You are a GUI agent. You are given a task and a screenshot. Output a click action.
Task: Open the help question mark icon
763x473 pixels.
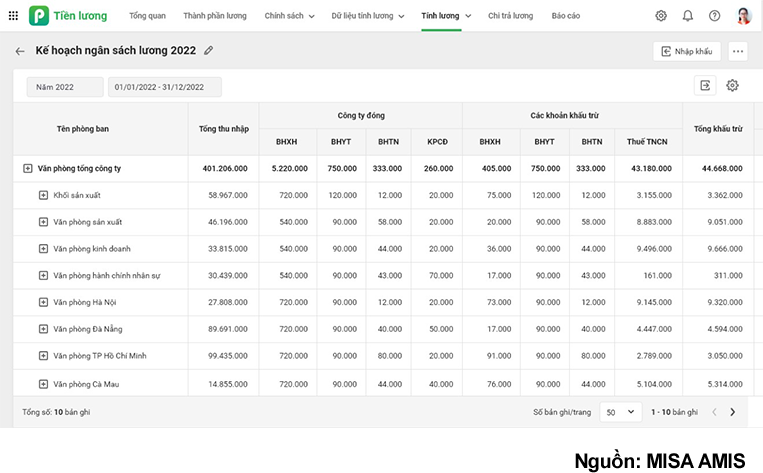coord(714,16)
